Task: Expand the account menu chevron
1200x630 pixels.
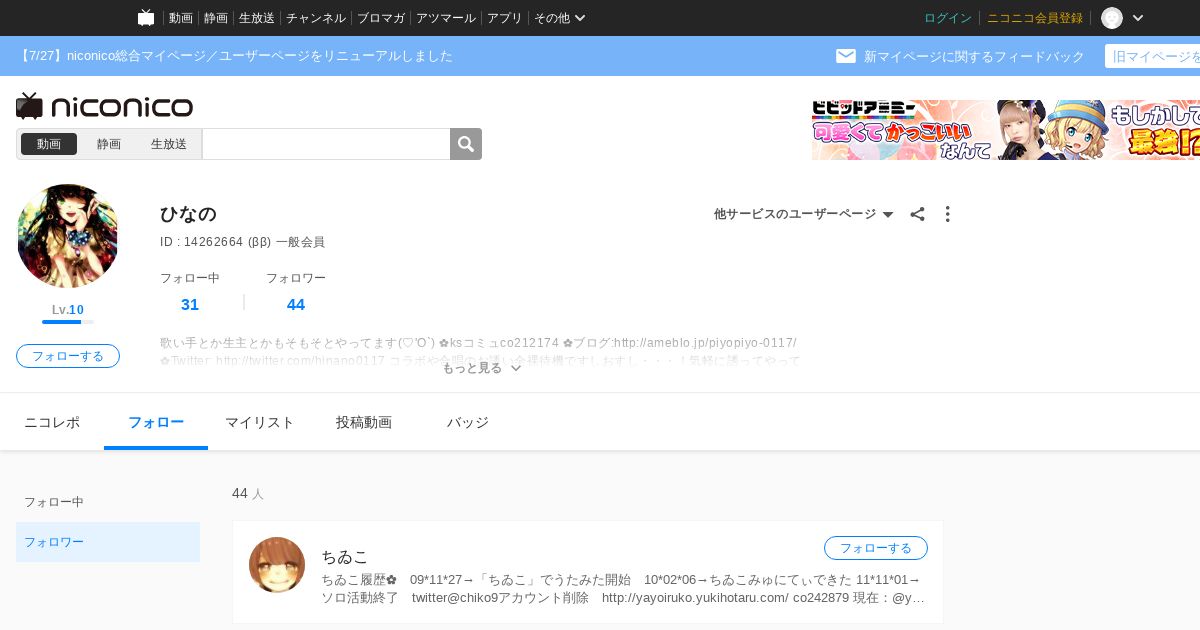Action: coord(1138,18)
